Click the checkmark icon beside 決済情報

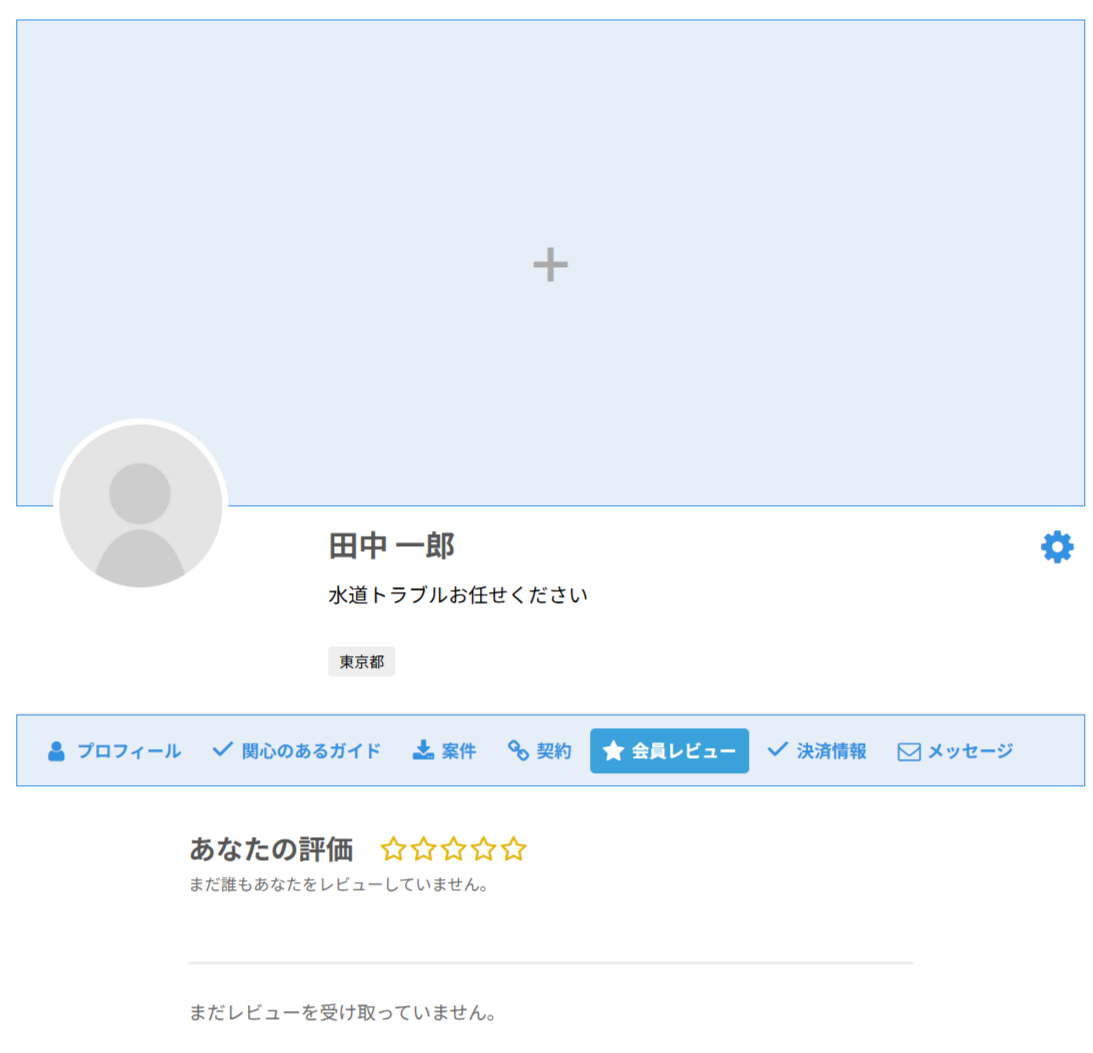[x=777, y=749]
